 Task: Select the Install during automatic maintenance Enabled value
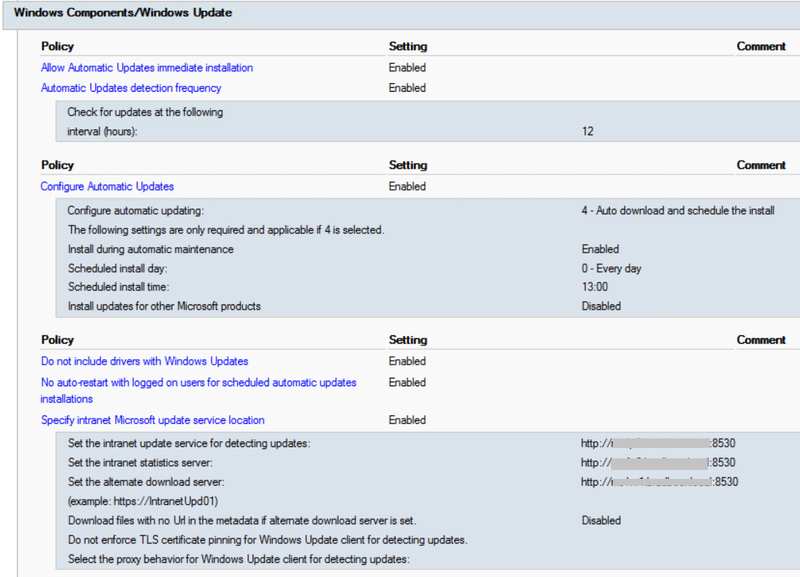coord(601,249)
